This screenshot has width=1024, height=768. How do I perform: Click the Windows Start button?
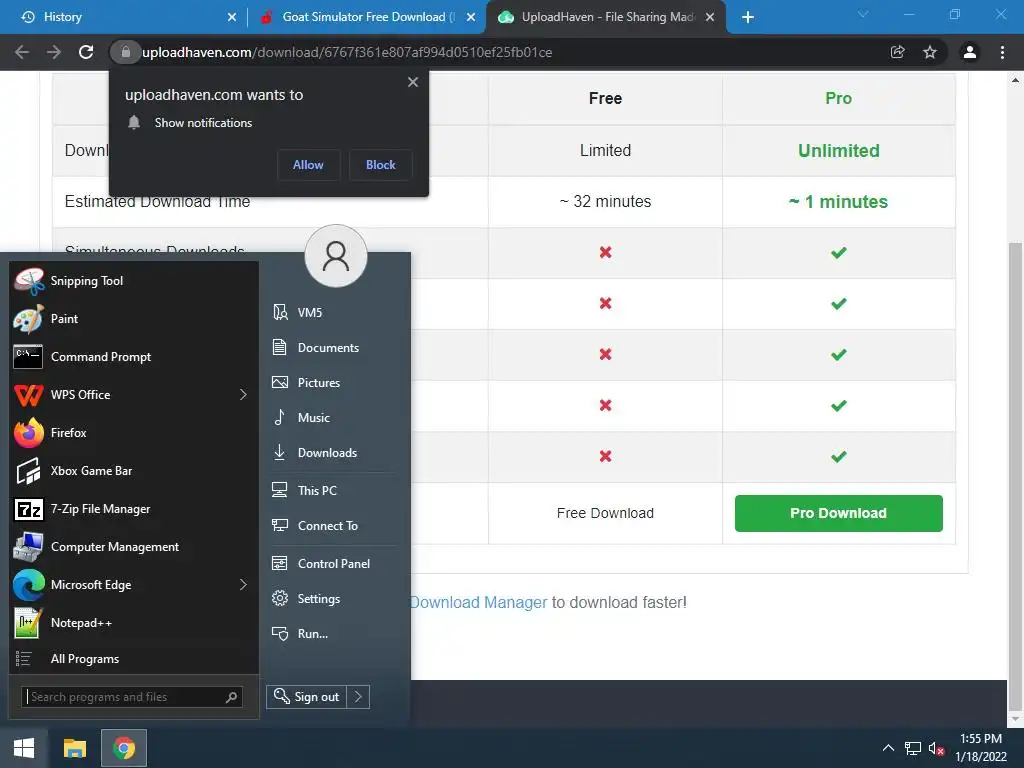[x=24, y=748]
